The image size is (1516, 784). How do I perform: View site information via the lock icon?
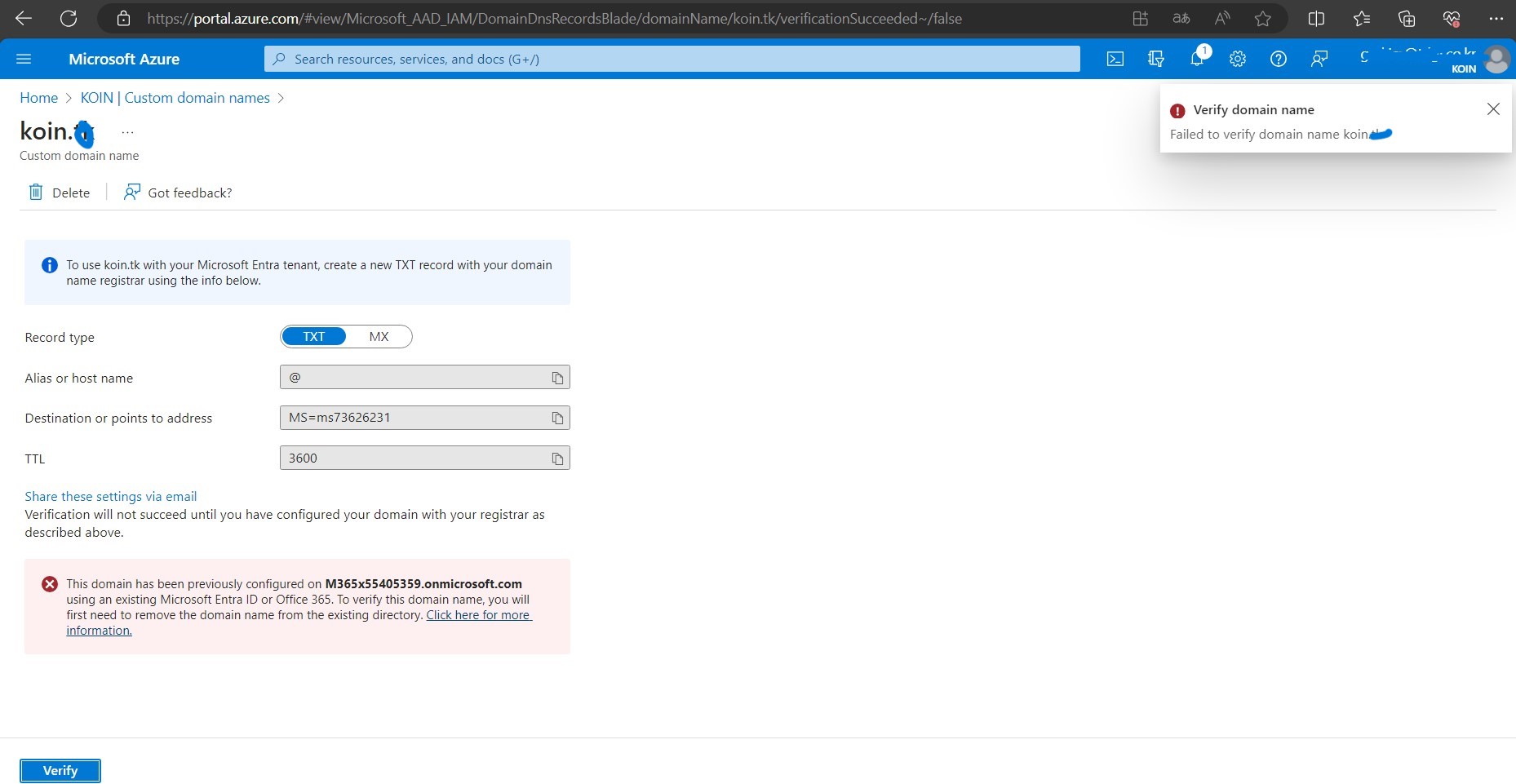pyautogui.click(x=123, y=18)
